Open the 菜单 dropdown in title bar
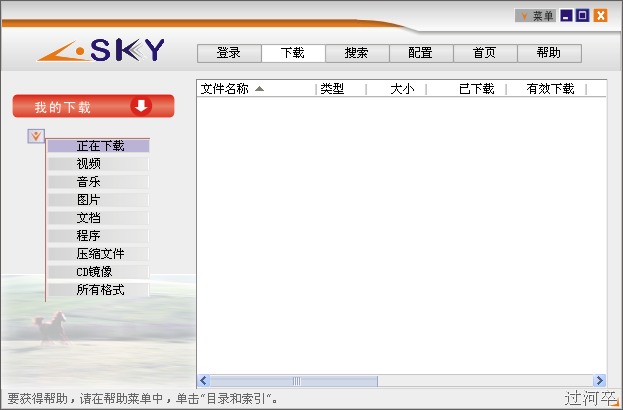This screenshot has height=410, width=623. tap(535, 15)
